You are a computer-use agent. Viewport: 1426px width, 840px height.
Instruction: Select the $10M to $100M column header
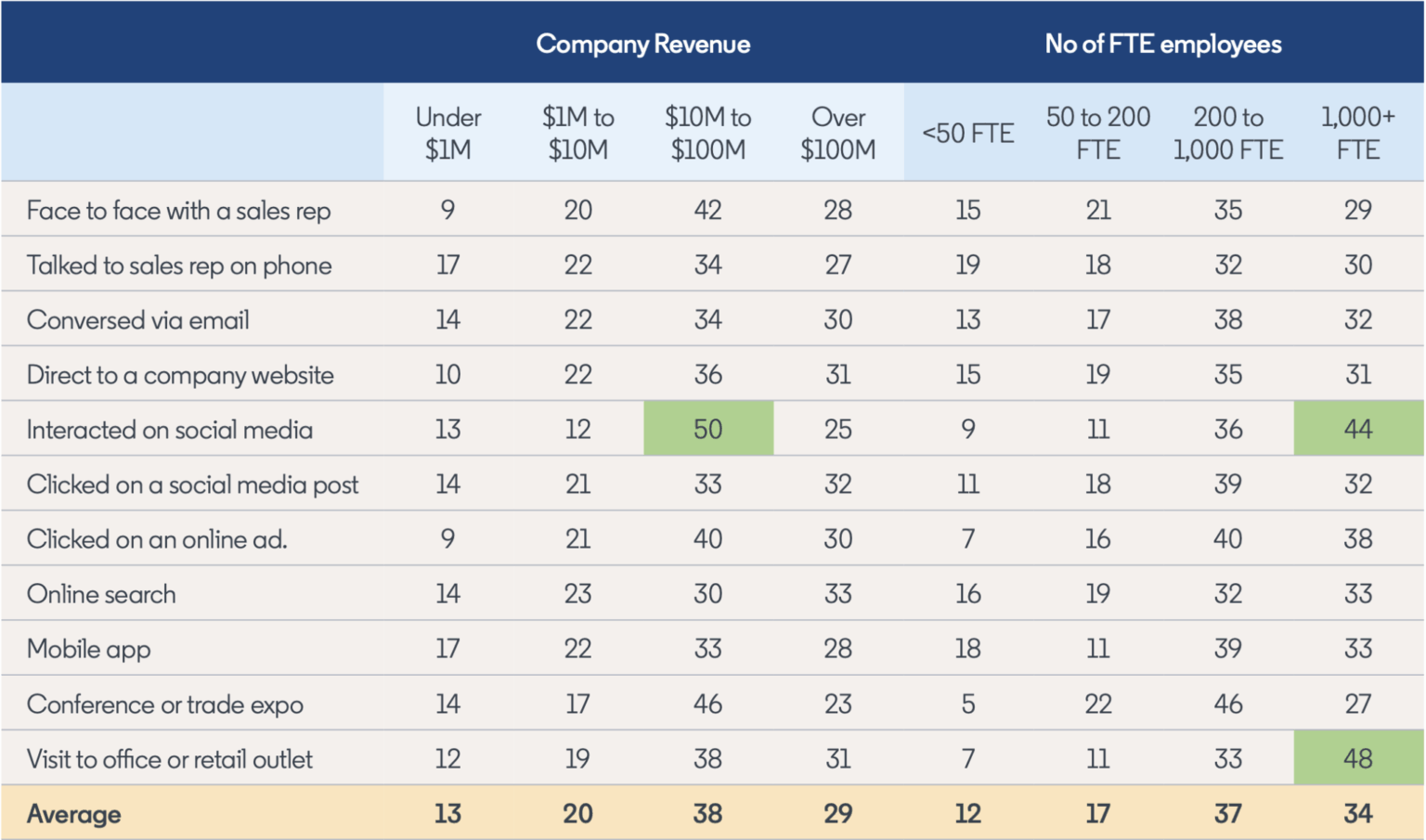pyautogui.click(x=707, y=133)
